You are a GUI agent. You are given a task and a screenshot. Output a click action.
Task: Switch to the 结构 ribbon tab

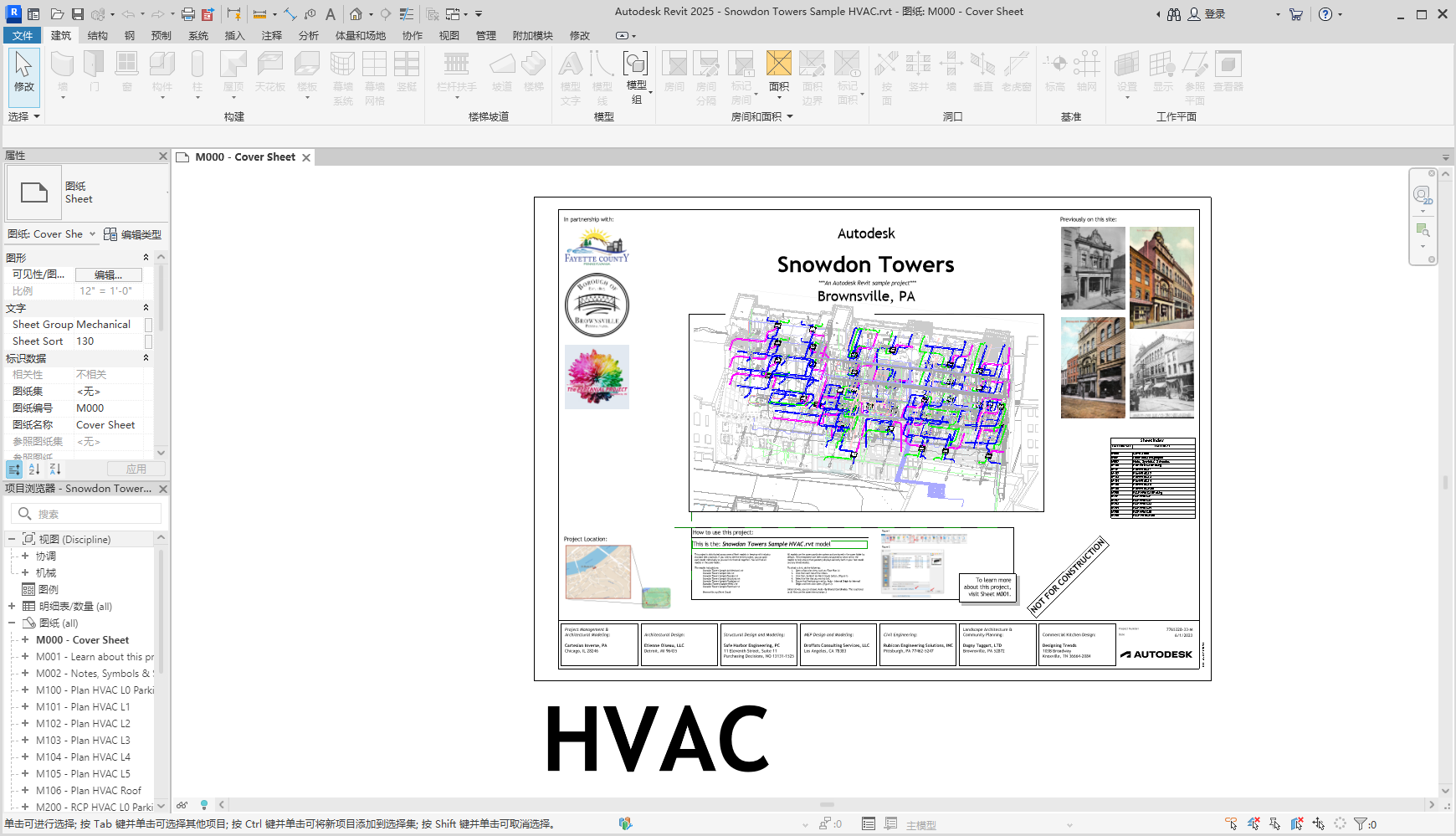98,35
